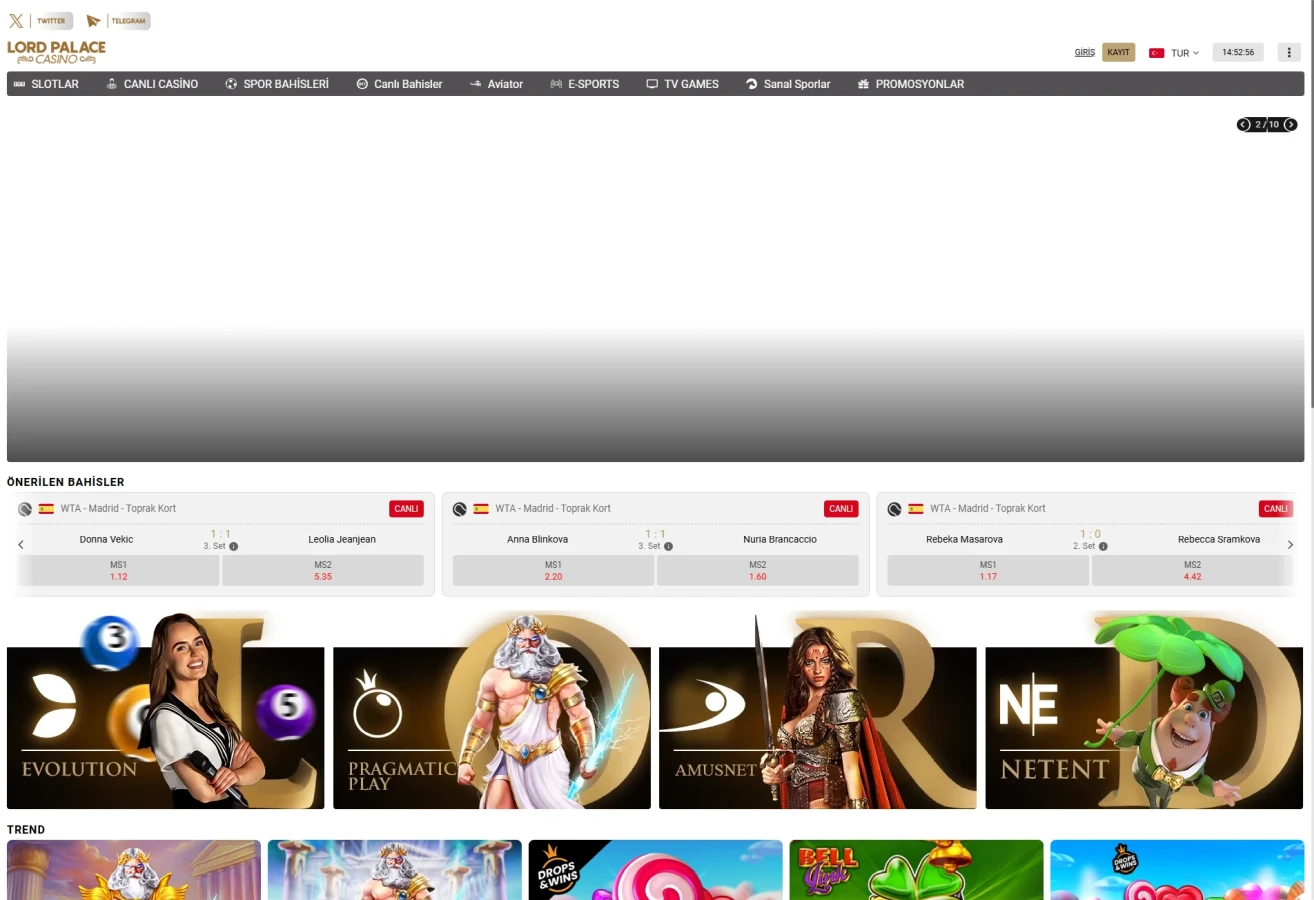Bet MS1 at 1.12 on Donna Vekic
Image resolution: width=1314 pixels, height=900 pixels.
[x=119, y=571]
